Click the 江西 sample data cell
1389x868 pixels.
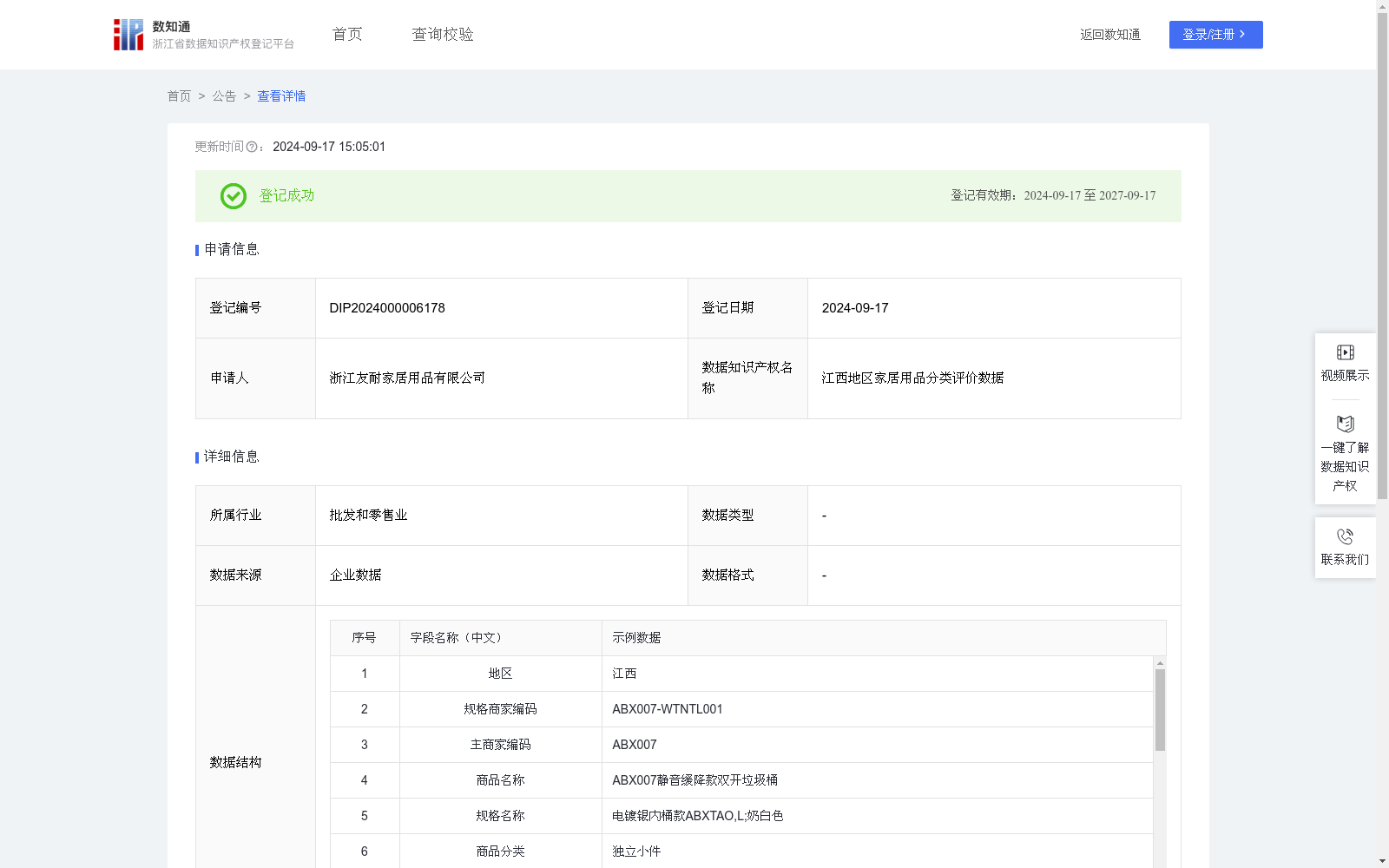878,674
